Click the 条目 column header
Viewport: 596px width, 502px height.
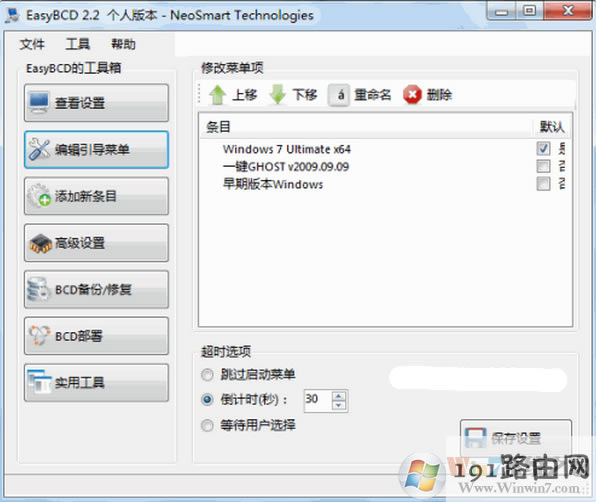click(x=218, y=127)
